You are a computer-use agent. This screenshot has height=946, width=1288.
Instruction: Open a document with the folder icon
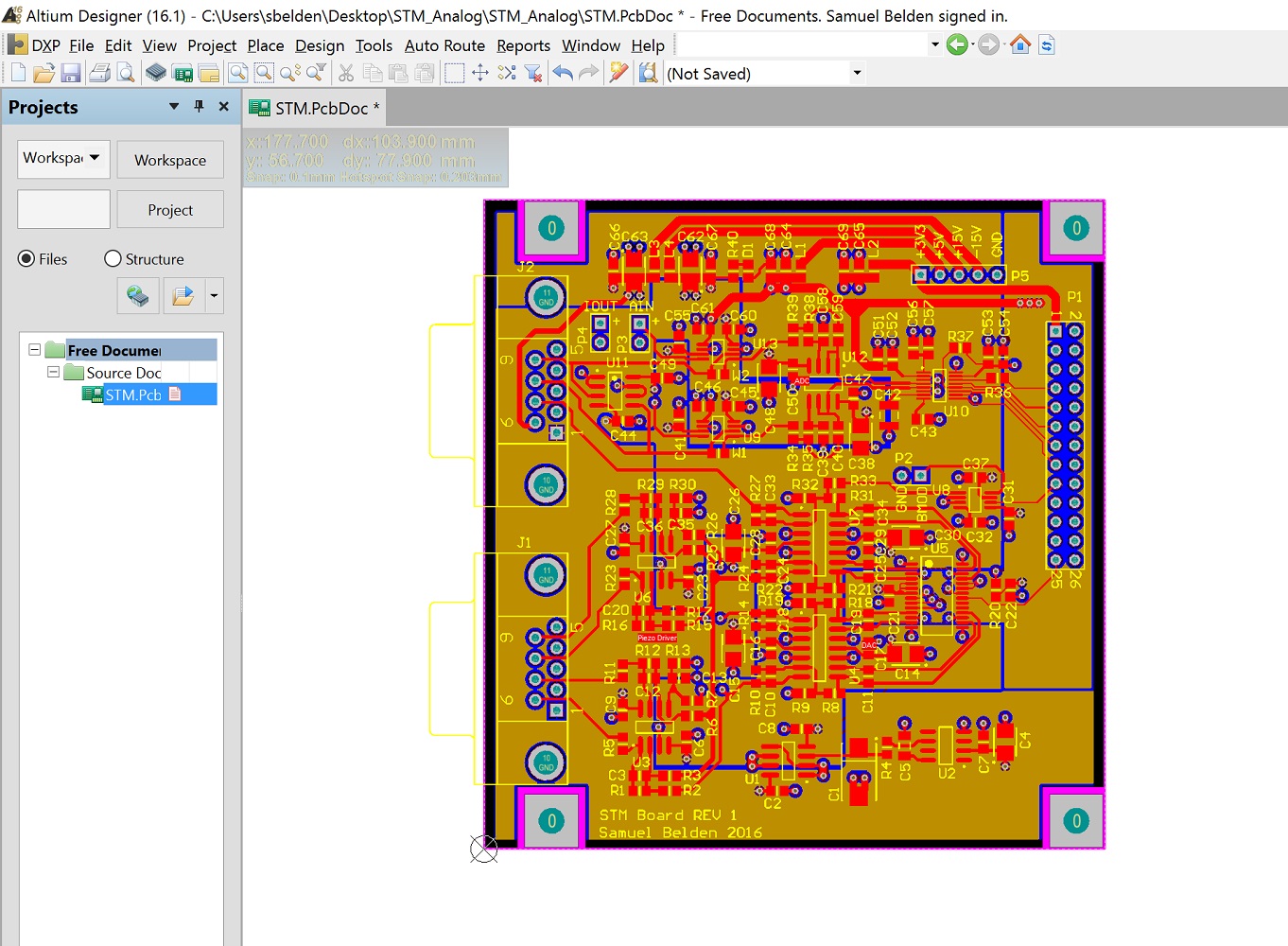[x=44, y=73]
